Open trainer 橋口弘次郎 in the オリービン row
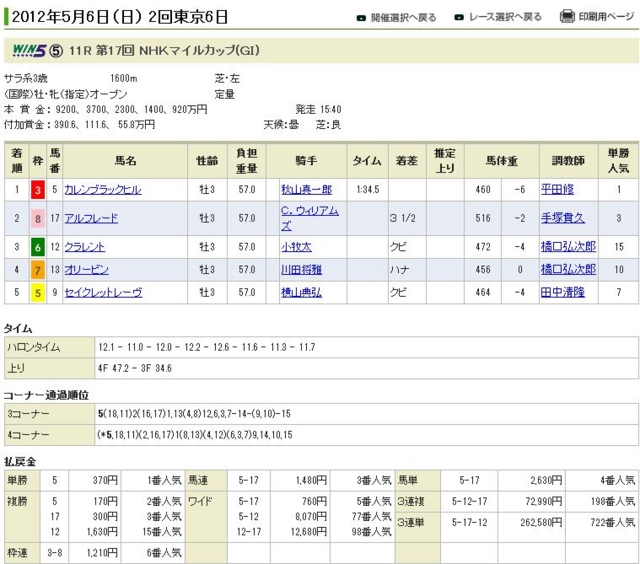The height and width of the screenshot is (564, 640). (569, 270)
